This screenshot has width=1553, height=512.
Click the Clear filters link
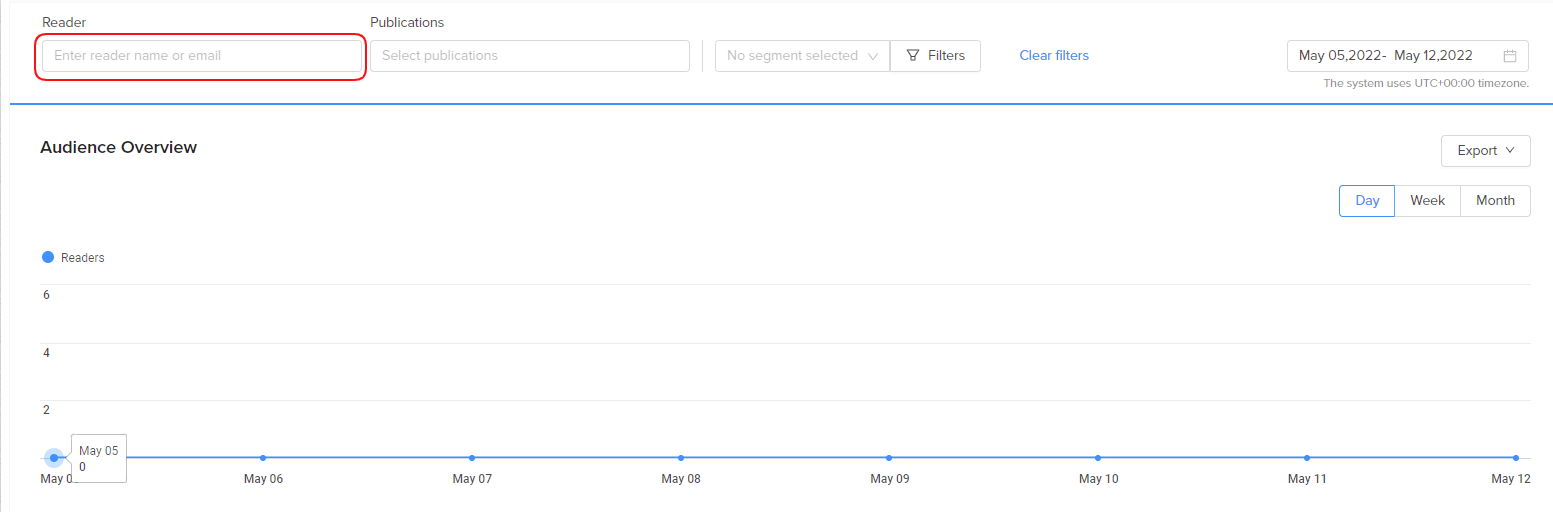pos(1054,56)
